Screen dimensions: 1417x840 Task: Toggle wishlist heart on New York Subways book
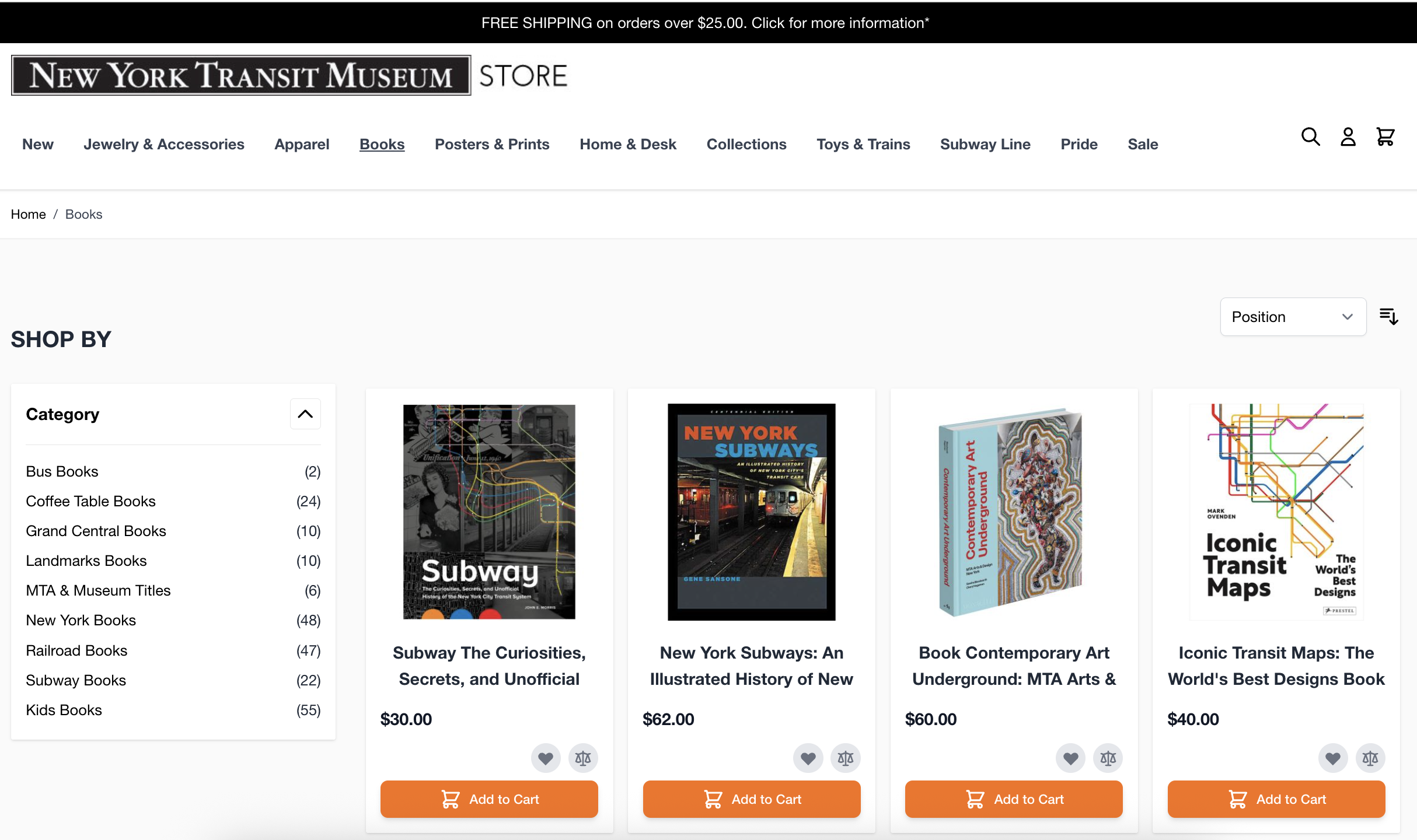click(x=808, y=758)
